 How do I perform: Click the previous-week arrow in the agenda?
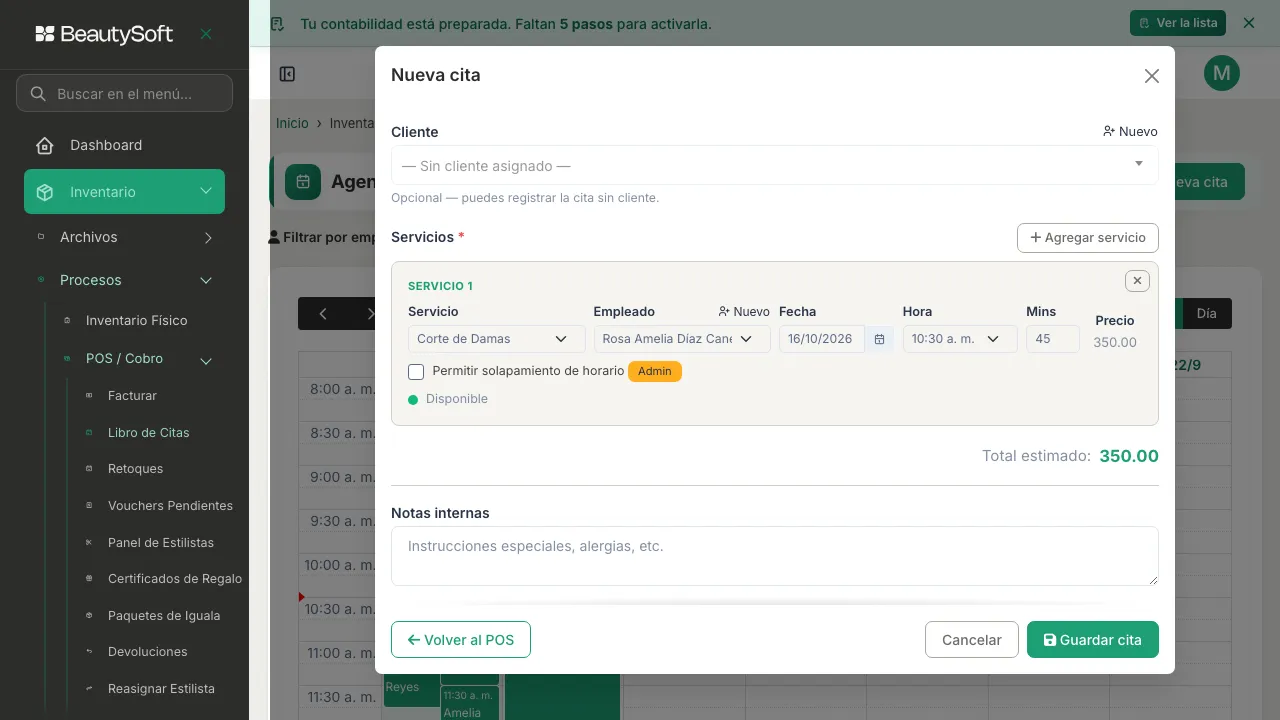point(323,314)
